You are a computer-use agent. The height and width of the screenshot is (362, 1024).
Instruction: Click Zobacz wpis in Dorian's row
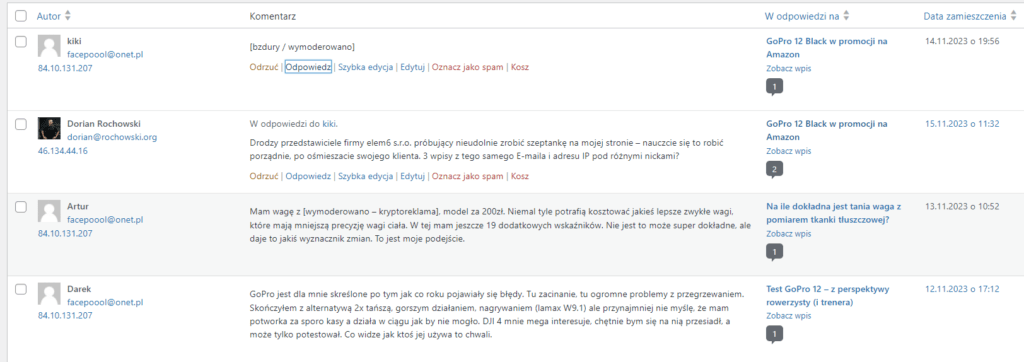point(788,151)
